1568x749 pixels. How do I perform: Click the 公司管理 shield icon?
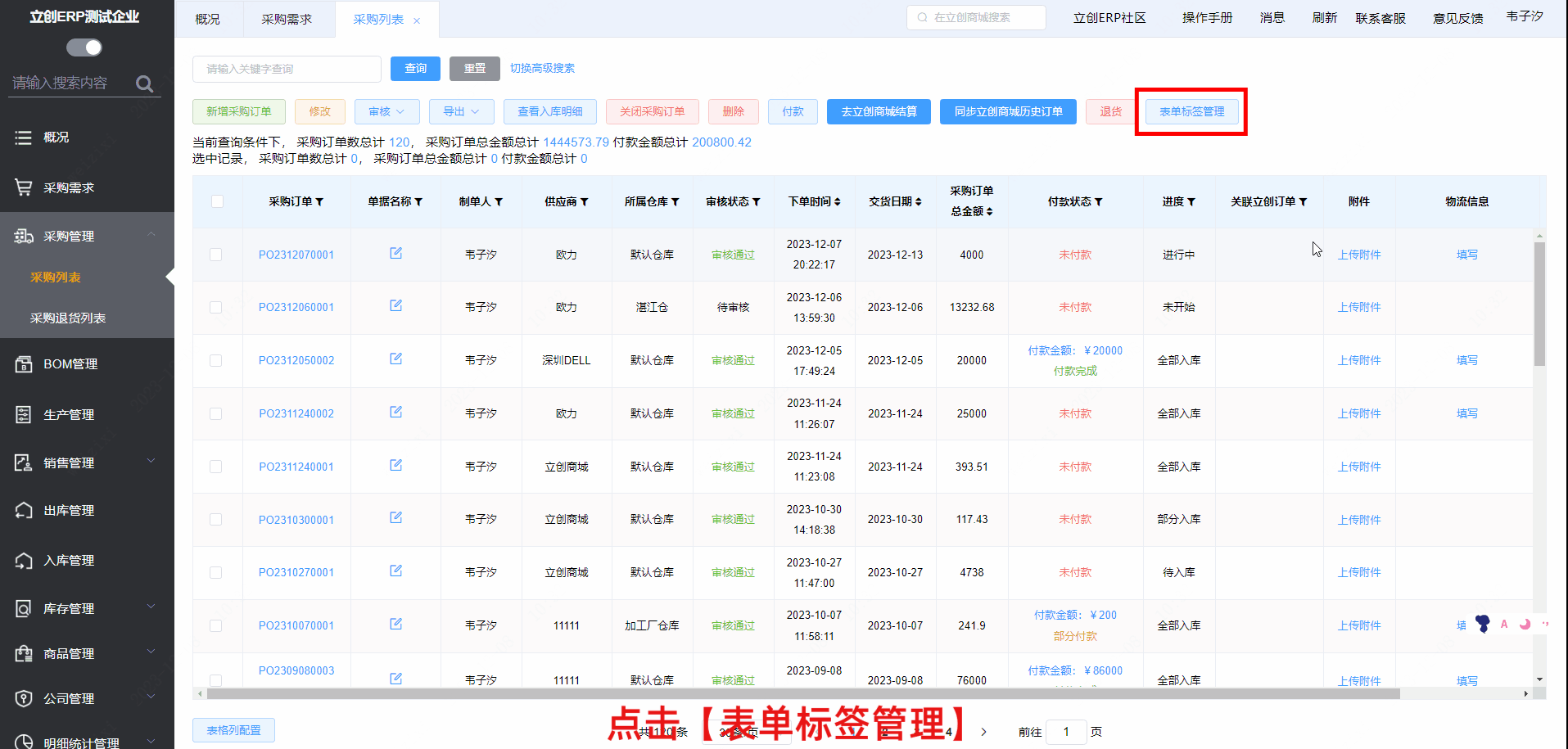tap(24, 699)
